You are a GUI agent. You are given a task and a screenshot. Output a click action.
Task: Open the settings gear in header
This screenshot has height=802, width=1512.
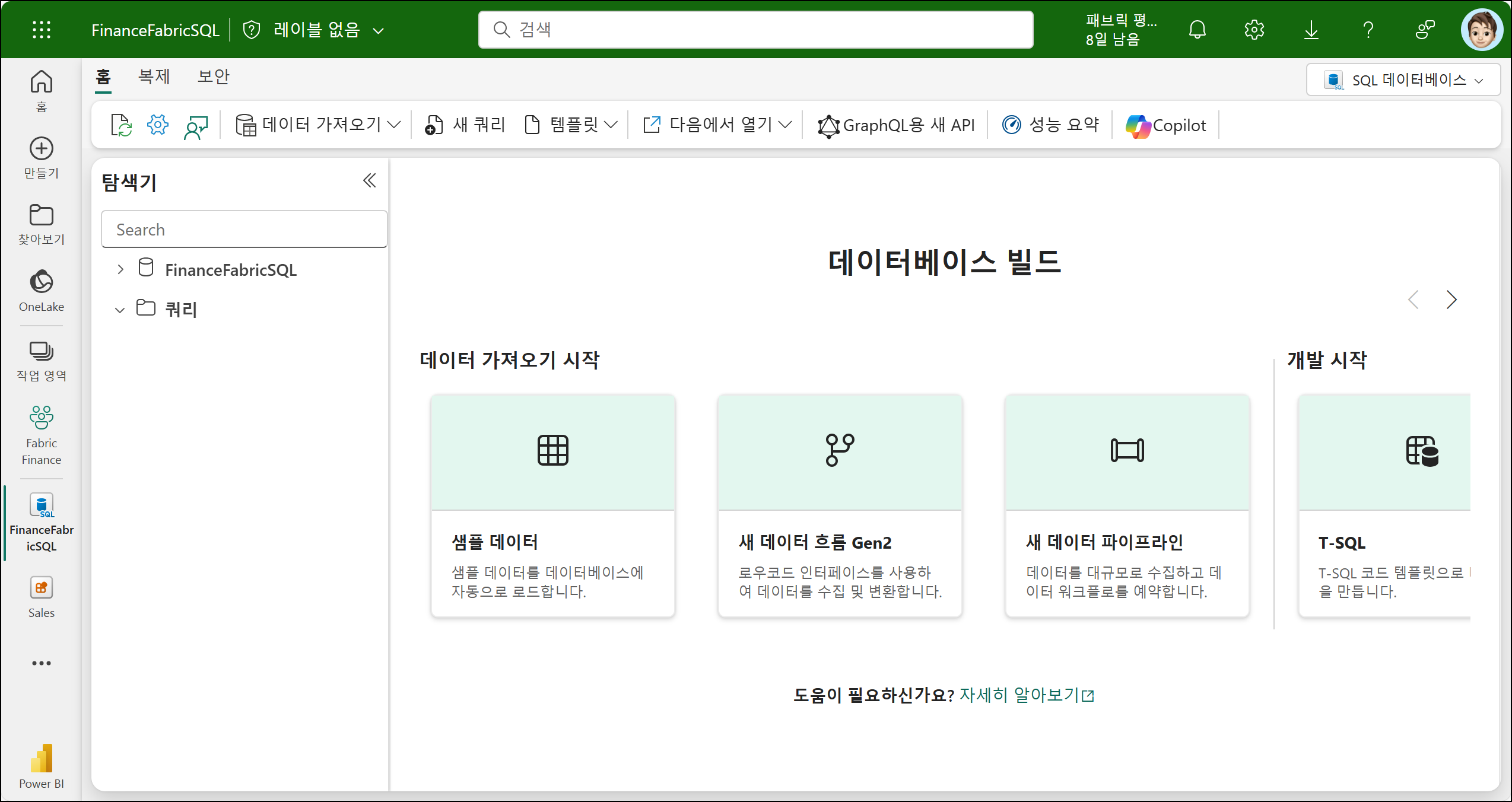[1254, 30]
